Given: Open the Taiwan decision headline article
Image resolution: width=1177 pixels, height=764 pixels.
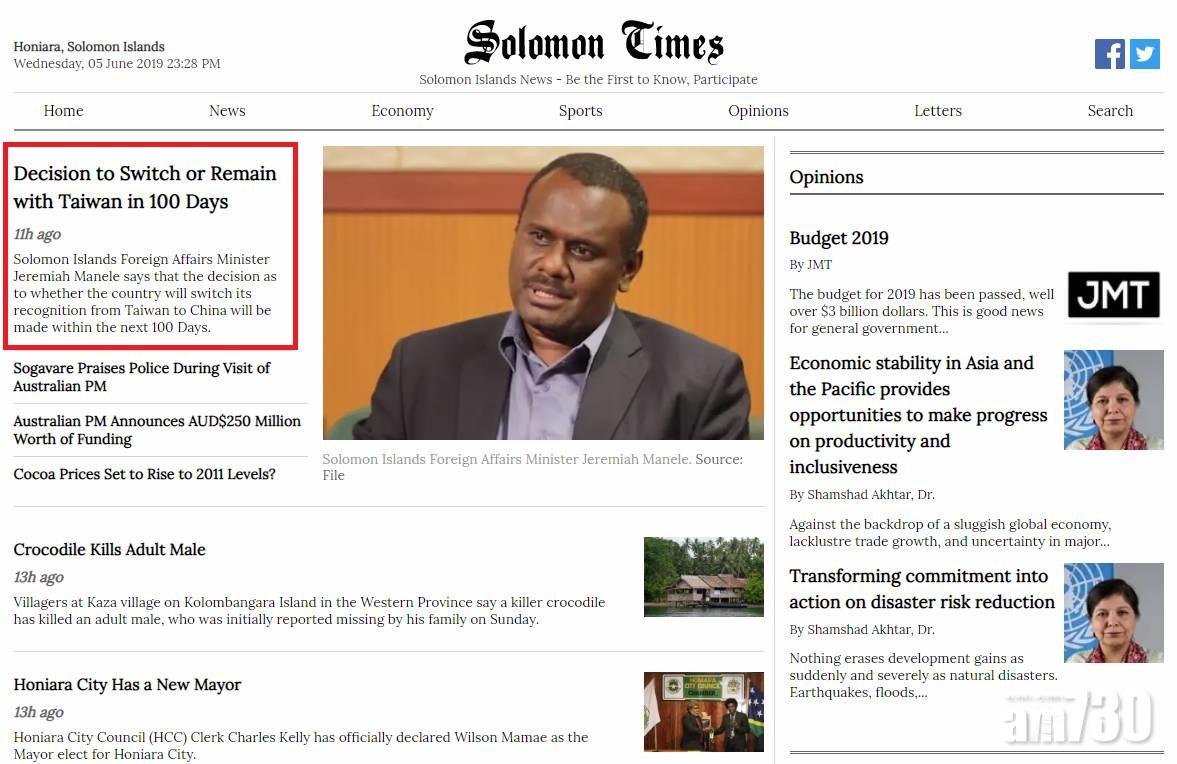Looking at the screenshot, I should 145,188.
